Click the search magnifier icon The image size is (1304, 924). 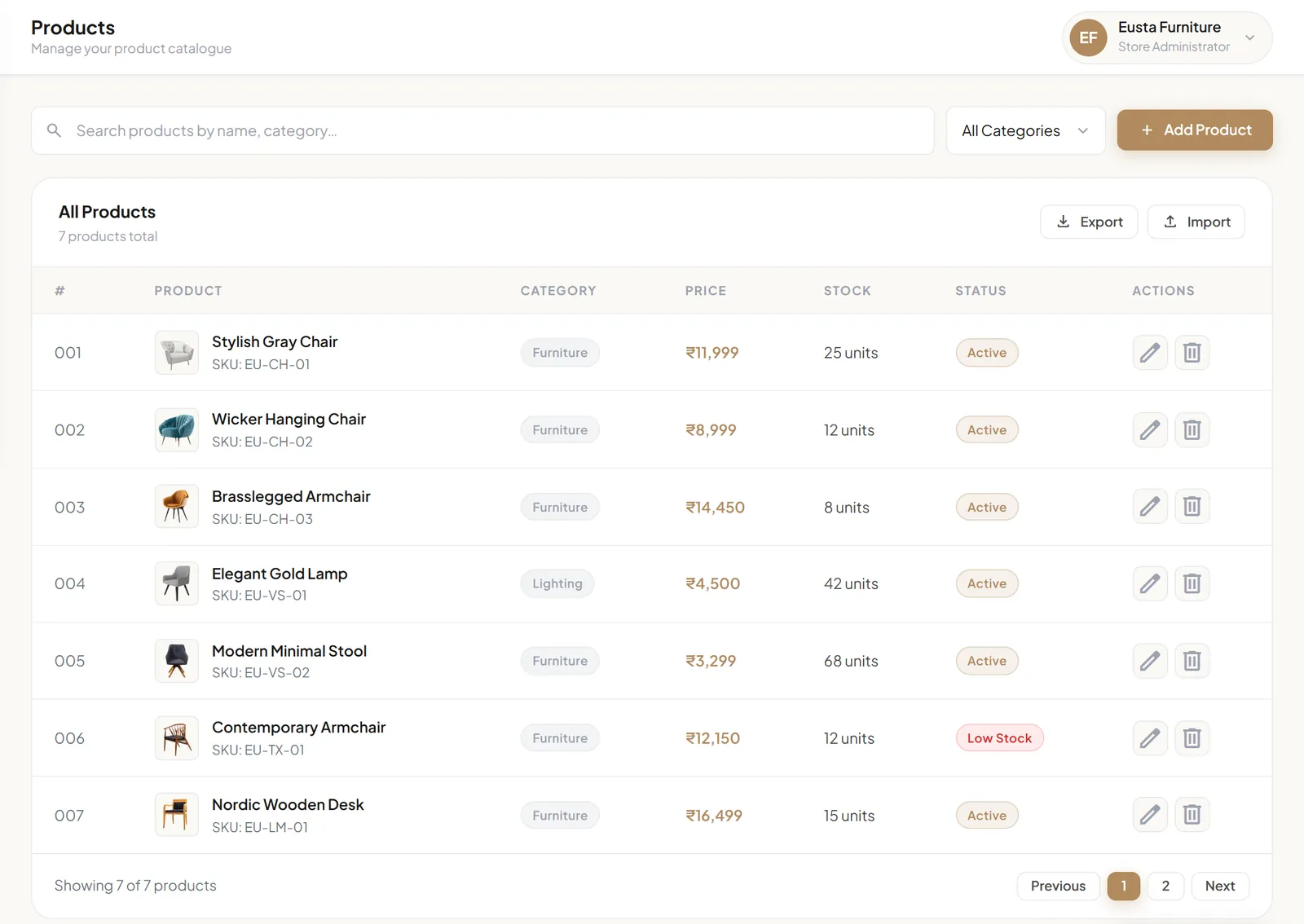(54, 130)
